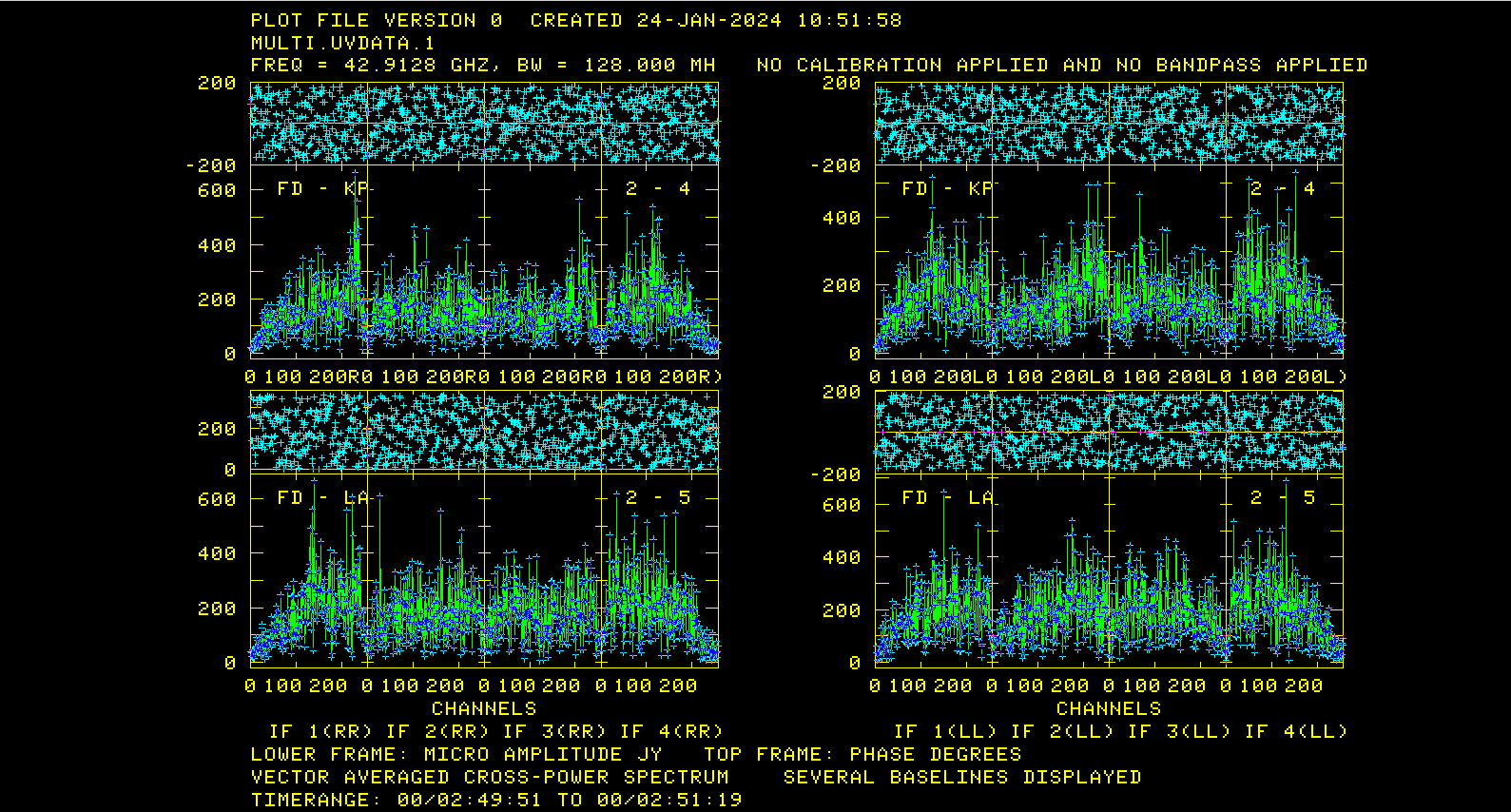Select the FREQ = 42.9128 GHZ text
Image resolution: width=1511 pixels, height=812 pixels.
tap(371, 66)
